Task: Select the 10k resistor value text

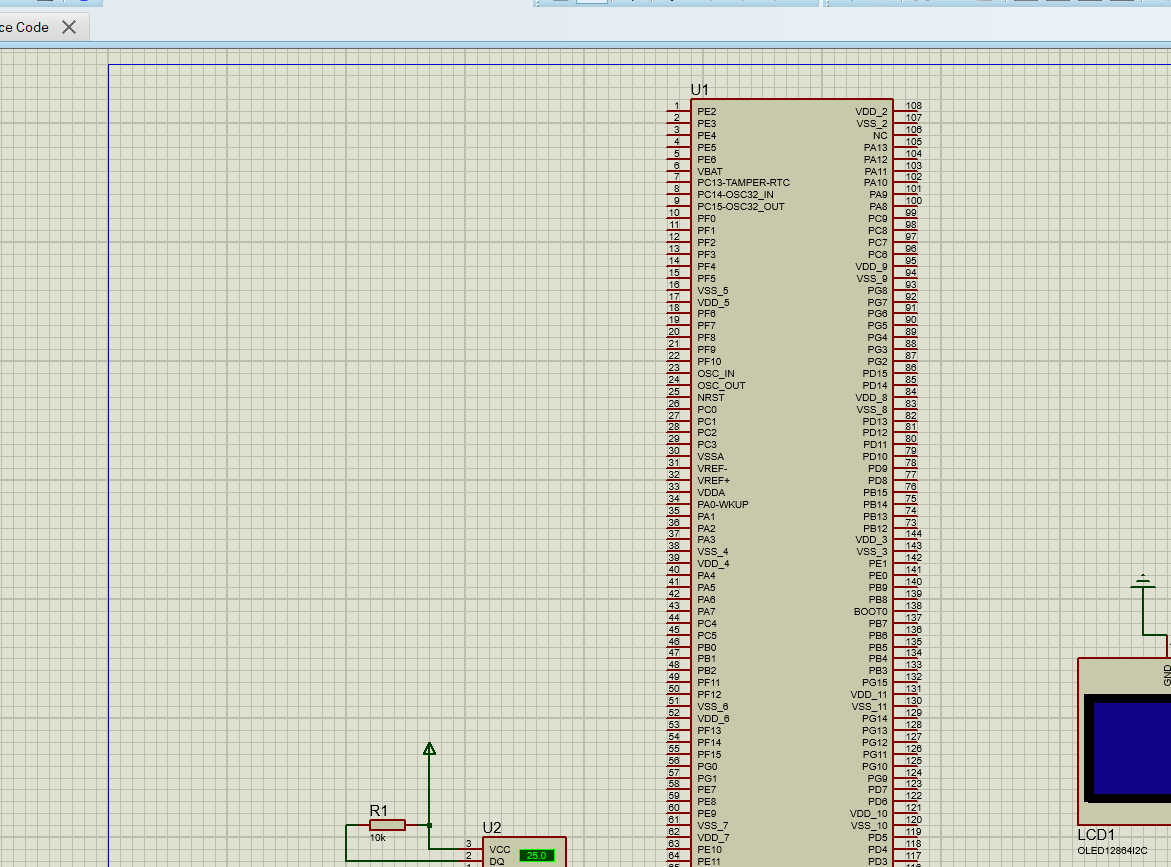Action: click(x=378, y=838)
